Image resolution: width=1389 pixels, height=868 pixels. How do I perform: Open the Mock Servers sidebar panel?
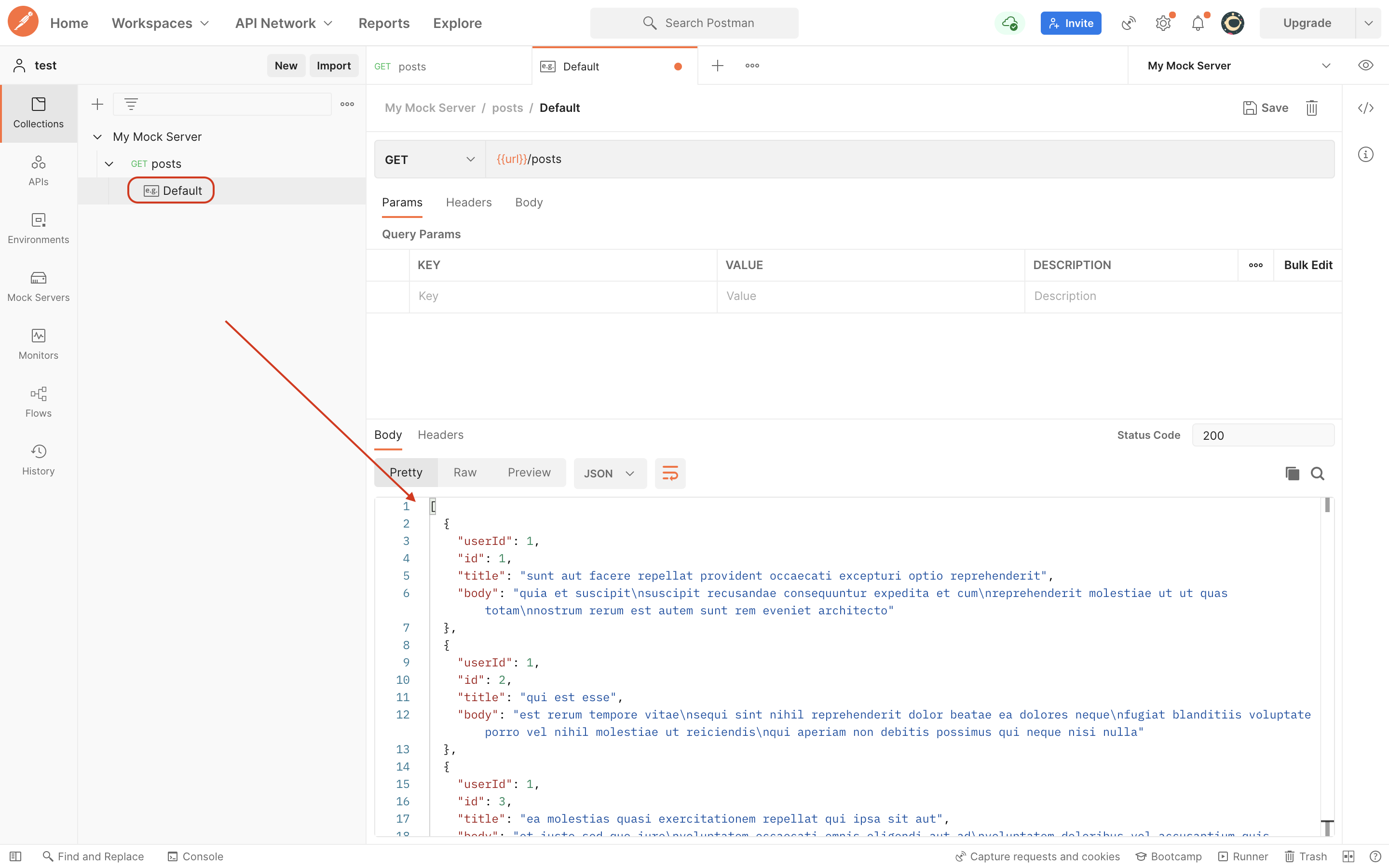coord(39,286)
